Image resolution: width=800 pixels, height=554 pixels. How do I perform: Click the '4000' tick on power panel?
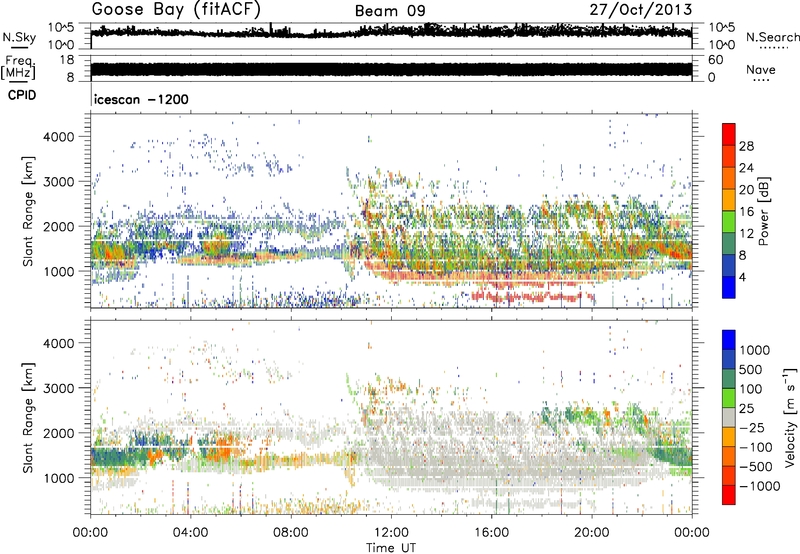point(59,137)
